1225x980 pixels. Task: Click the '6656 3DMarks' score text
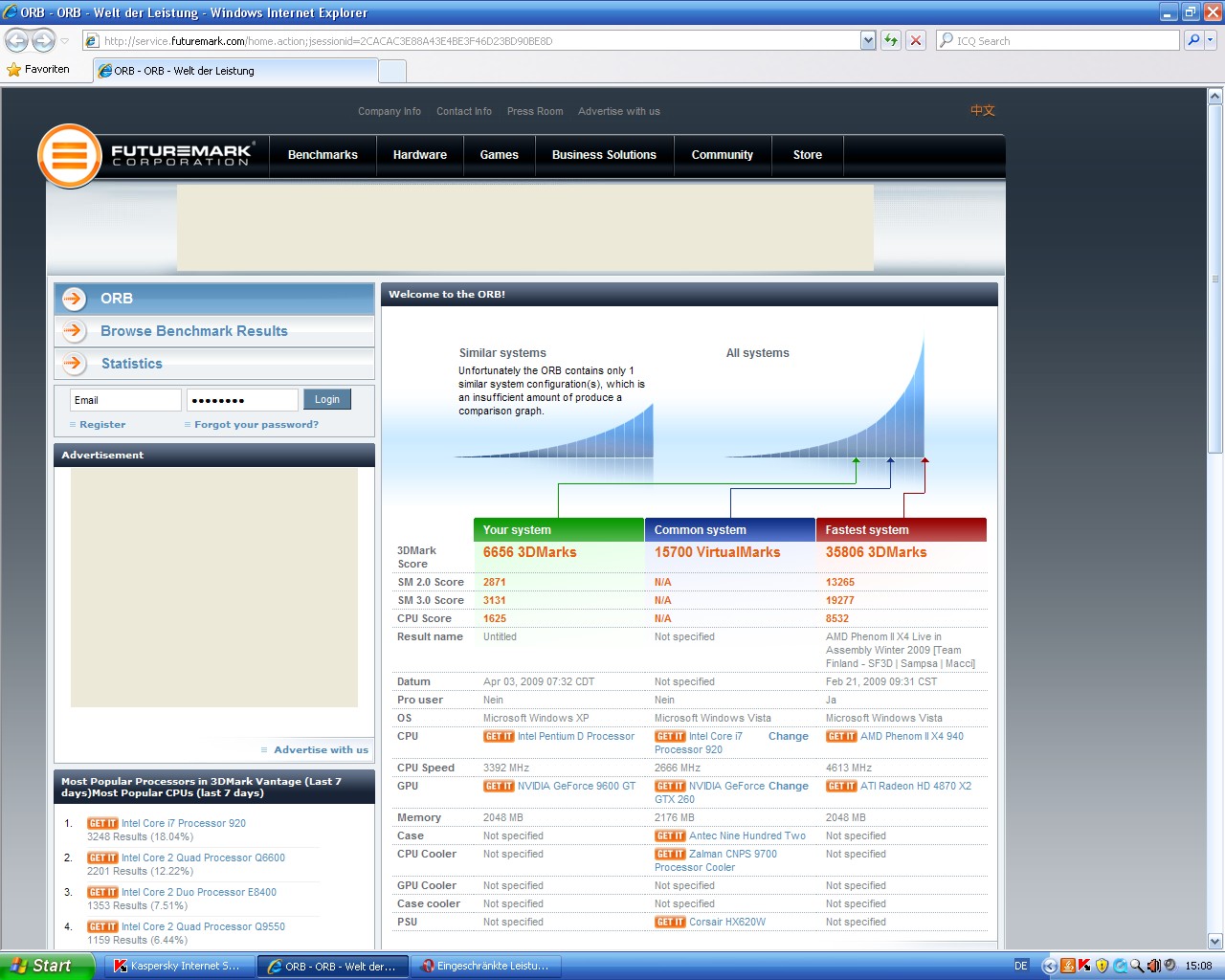[529, 553]
